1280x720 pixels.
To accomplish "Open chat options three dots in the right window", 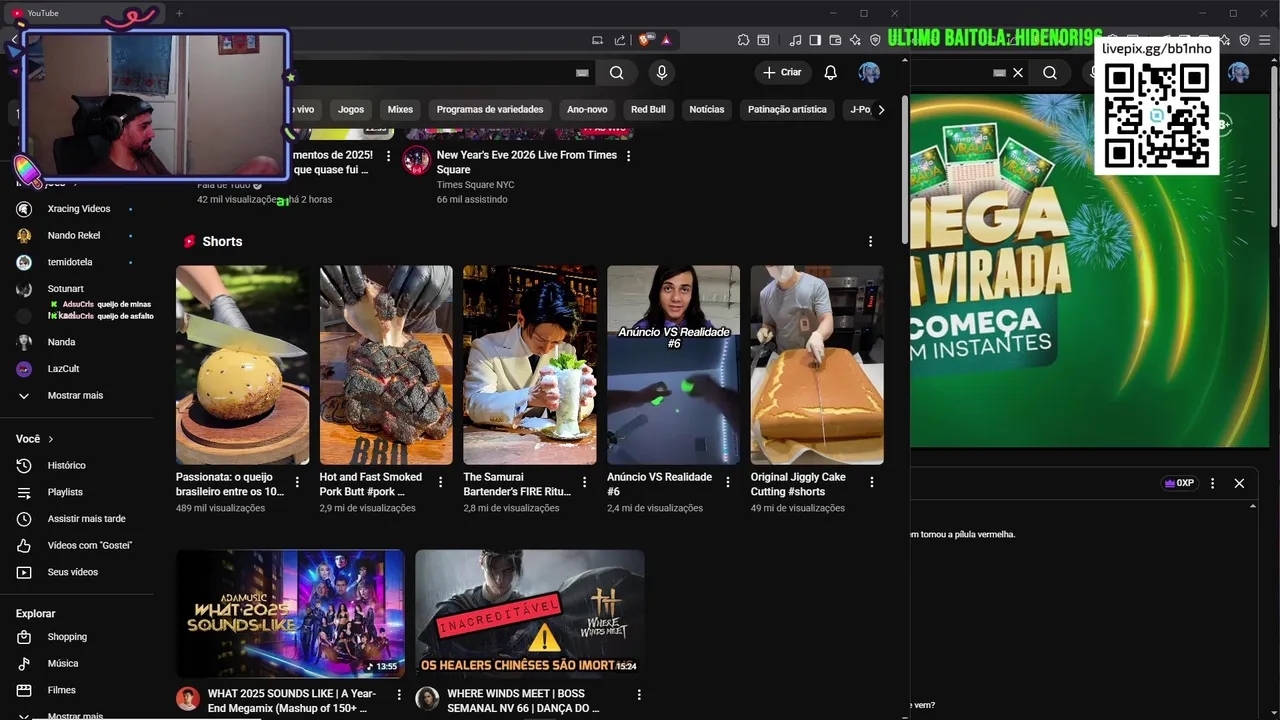I will tap(1213, 483).
